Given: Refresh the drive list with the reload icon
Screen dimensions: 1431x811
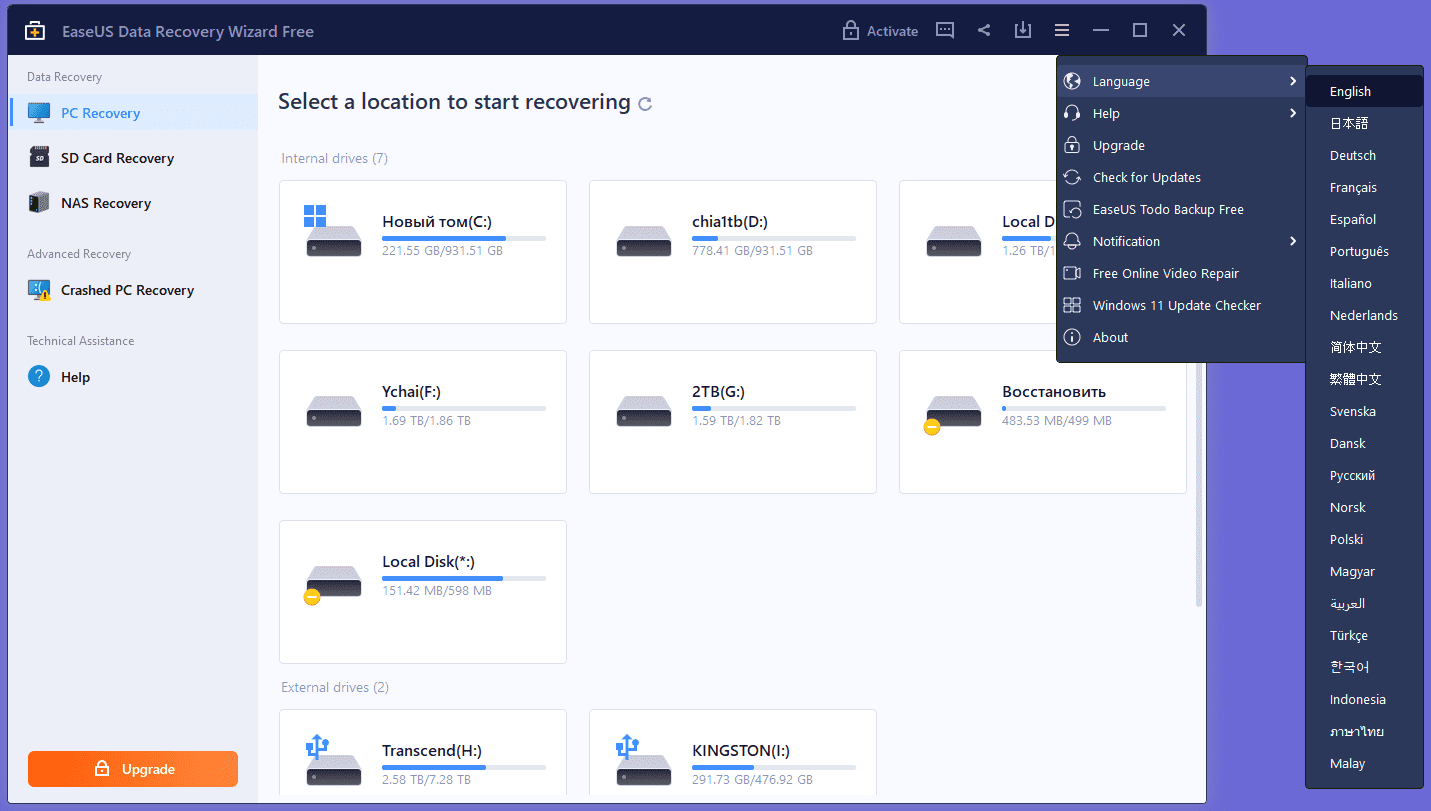Looking at the screenshot, I should tap(645, 103).
